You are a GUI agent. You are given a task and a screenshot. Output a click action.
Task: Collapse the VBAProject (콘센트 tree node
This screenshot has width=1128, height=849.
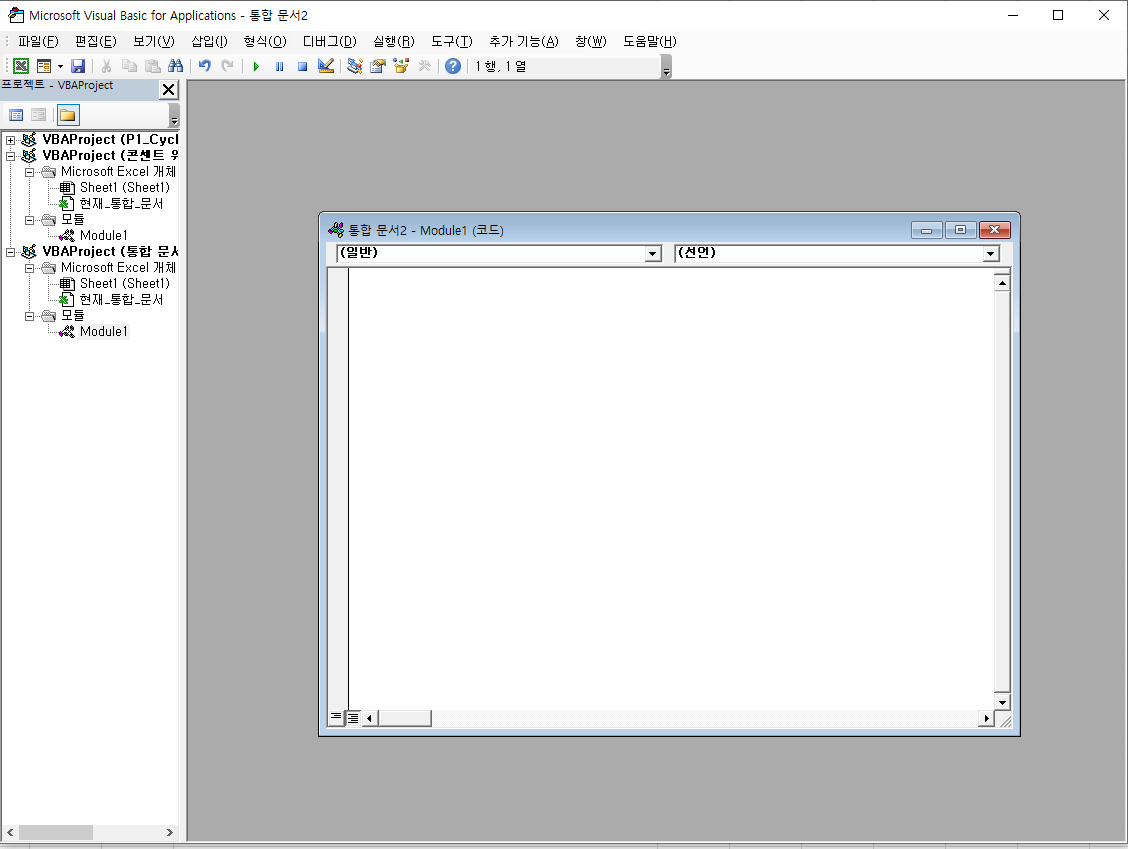(x=11, y=155)
